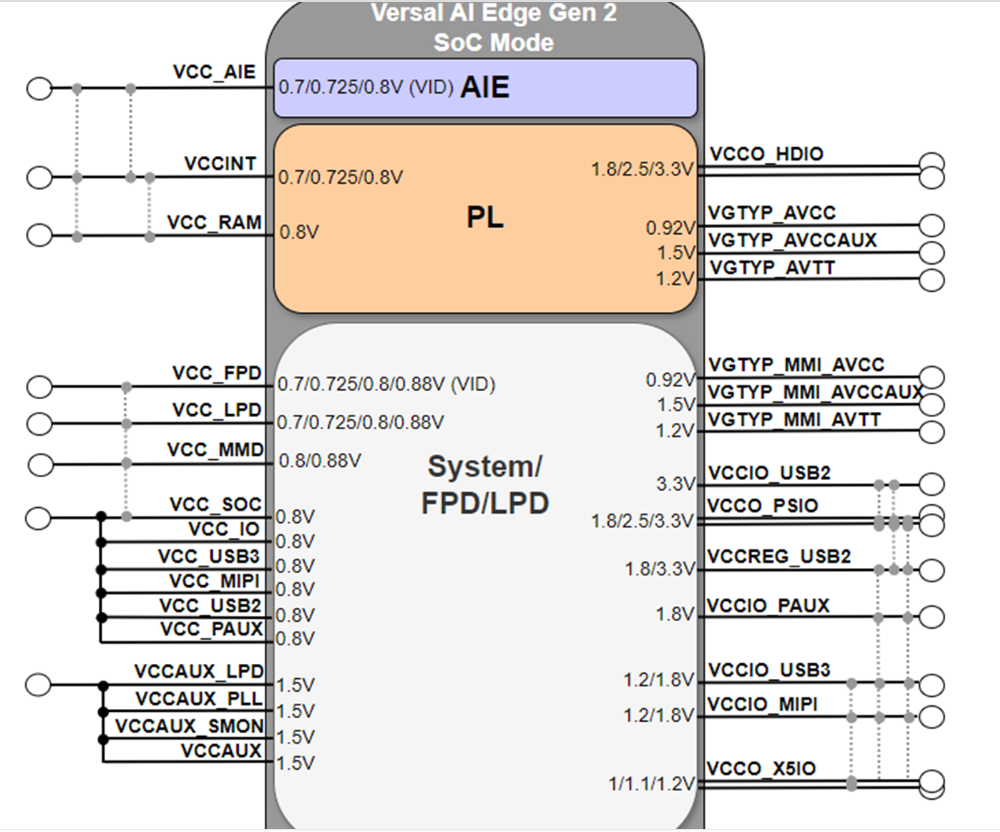Click the "VGTYP_AVCCAUX" label

793,240
